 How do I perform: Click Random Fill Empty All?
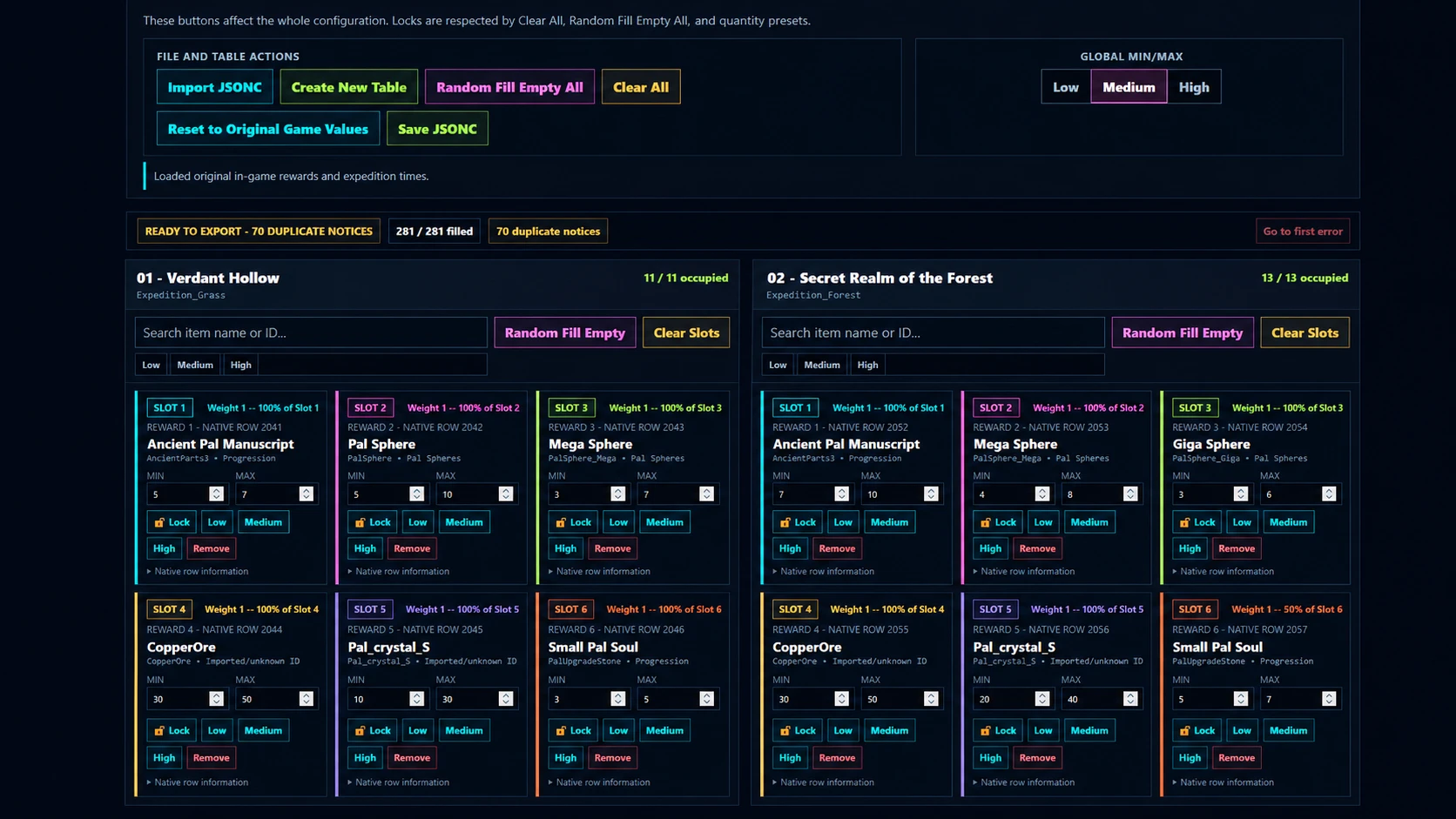(509, 87)
